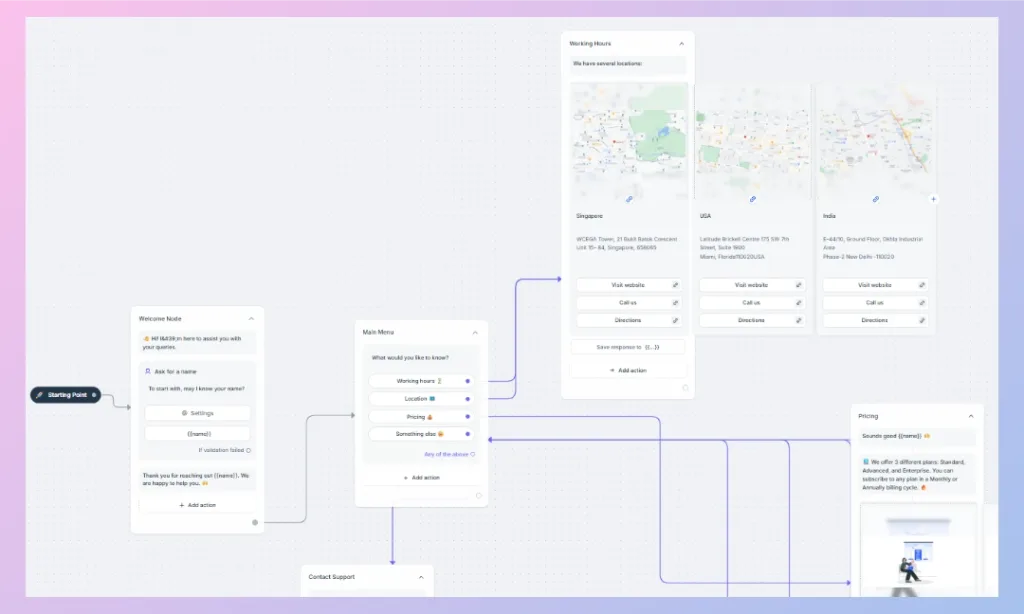Edit Singapore's Call us button icon
Image resolution: width=1024 pixels, height=614 pixels.
pyautogui.click(x=675, y=302)
